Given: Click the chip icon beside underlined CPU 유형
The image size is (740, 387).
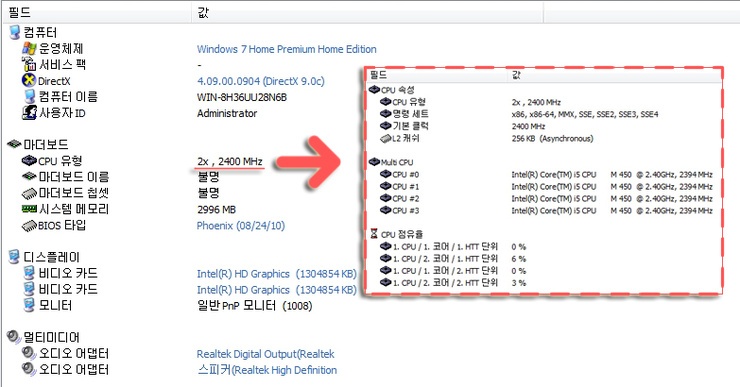Looking at the screenshot, I should click(29, 160).
